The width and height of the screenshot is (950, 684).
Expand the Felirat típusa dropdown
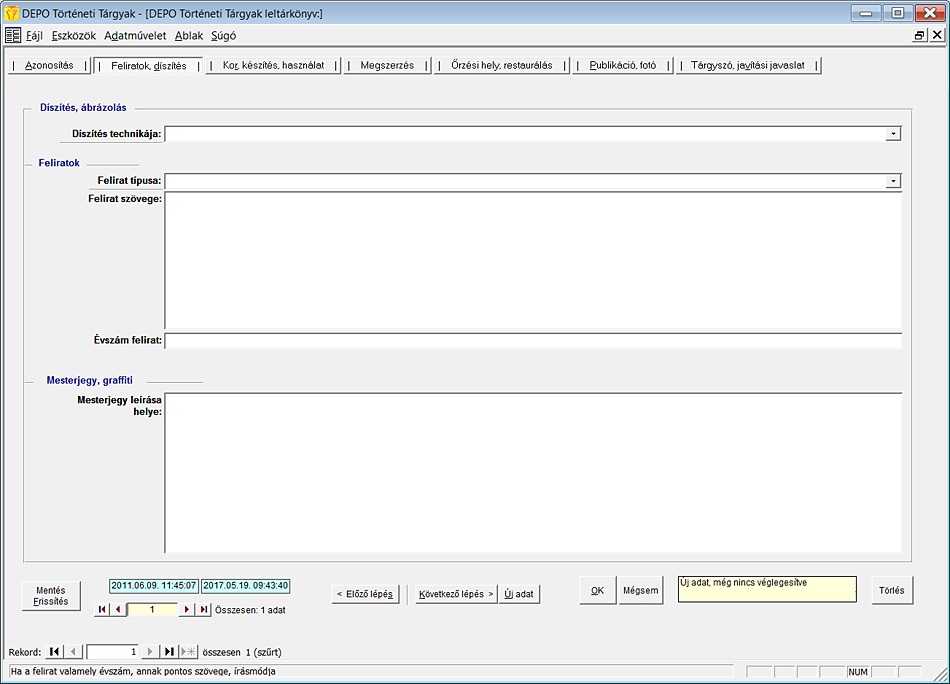click(893, 181)
